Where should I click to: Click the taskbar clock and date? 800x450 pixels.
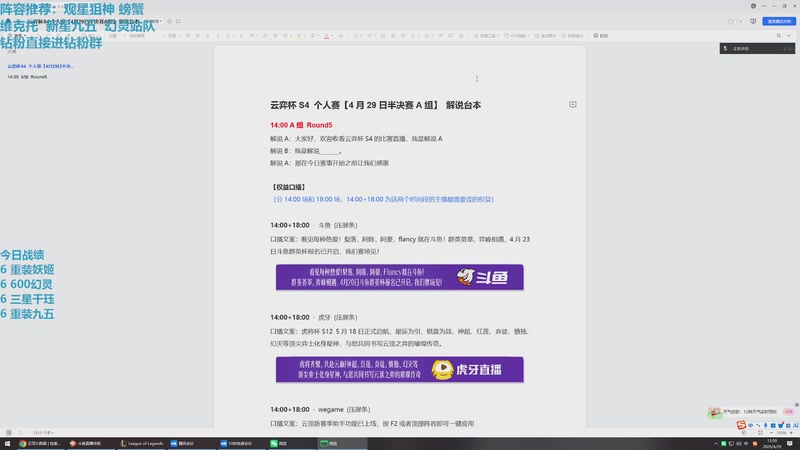[x=772, y=443]
